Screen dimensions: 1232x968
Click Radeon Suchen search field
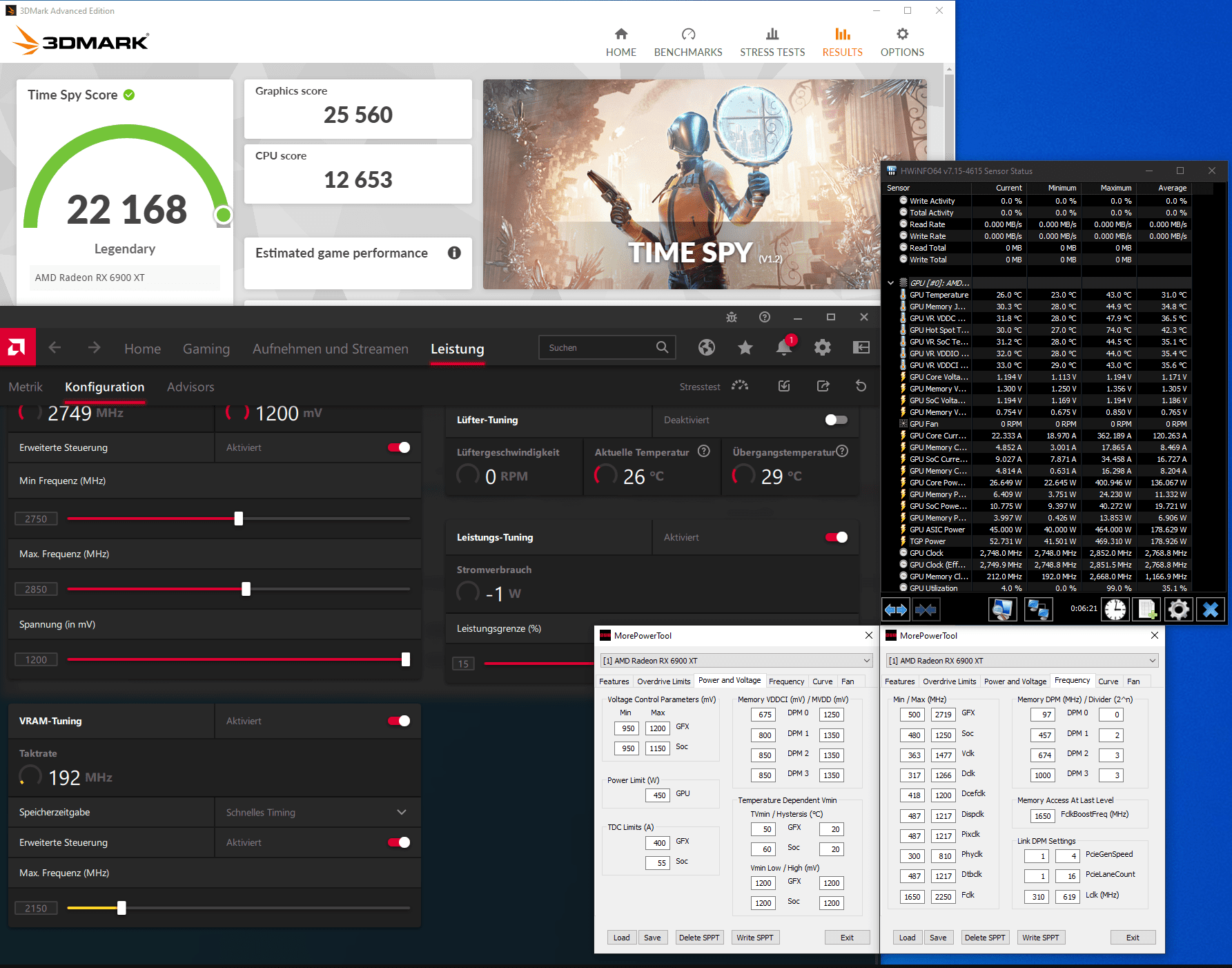click(607, 347)
